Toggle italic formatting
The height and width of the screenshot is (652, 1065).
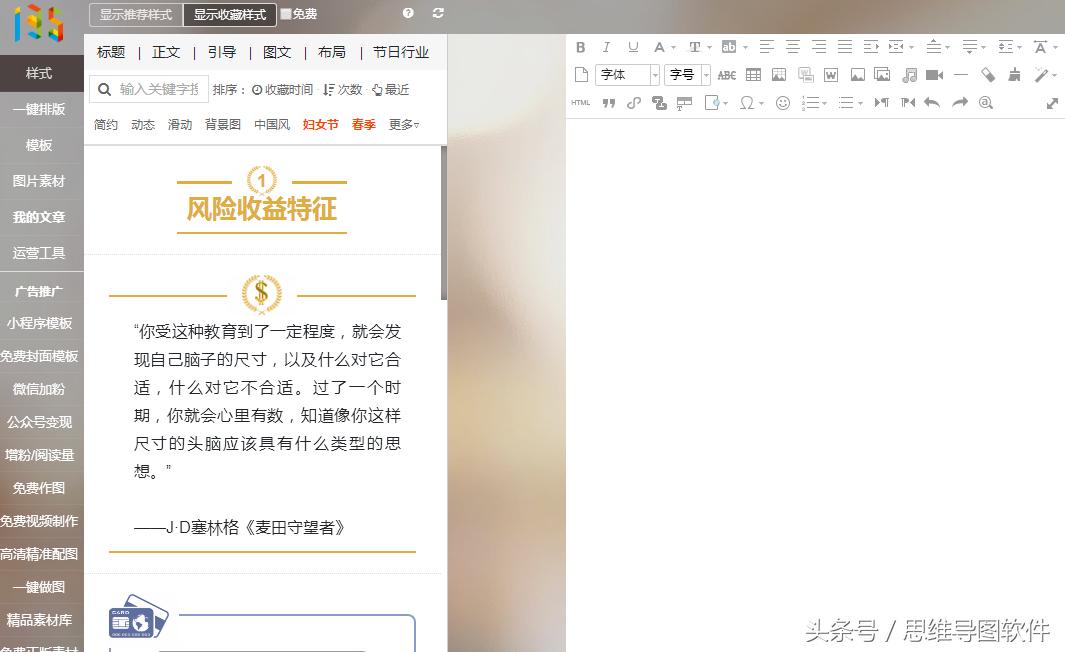tap(606, 46)
